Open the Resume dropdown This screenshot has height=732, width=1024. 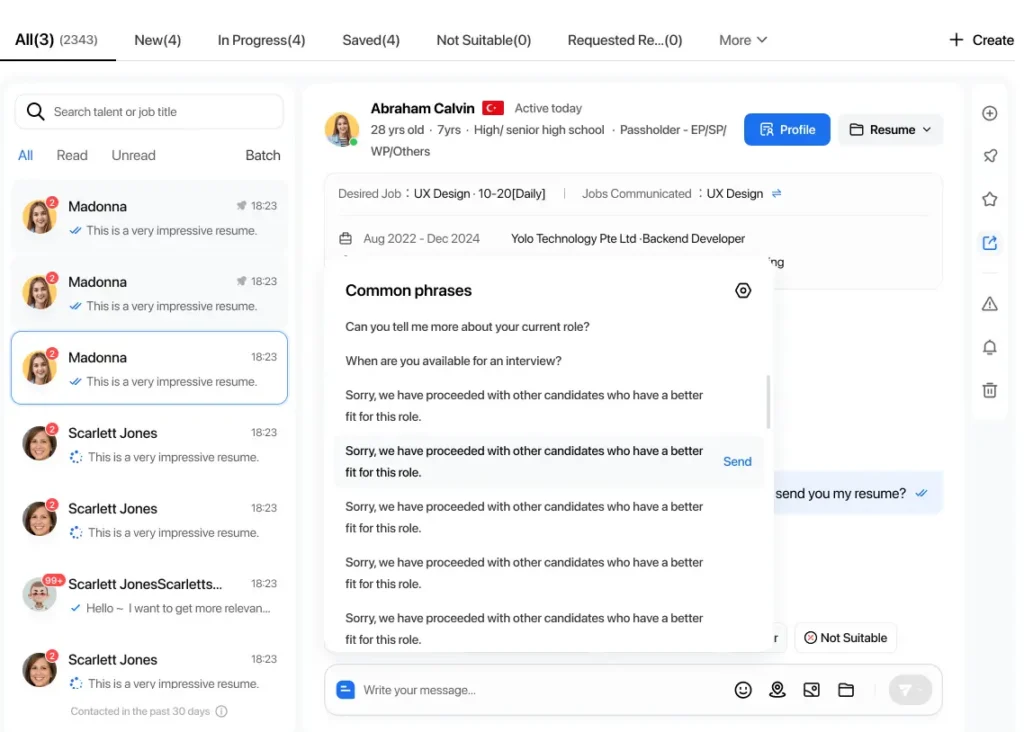[x=890, y=129]
